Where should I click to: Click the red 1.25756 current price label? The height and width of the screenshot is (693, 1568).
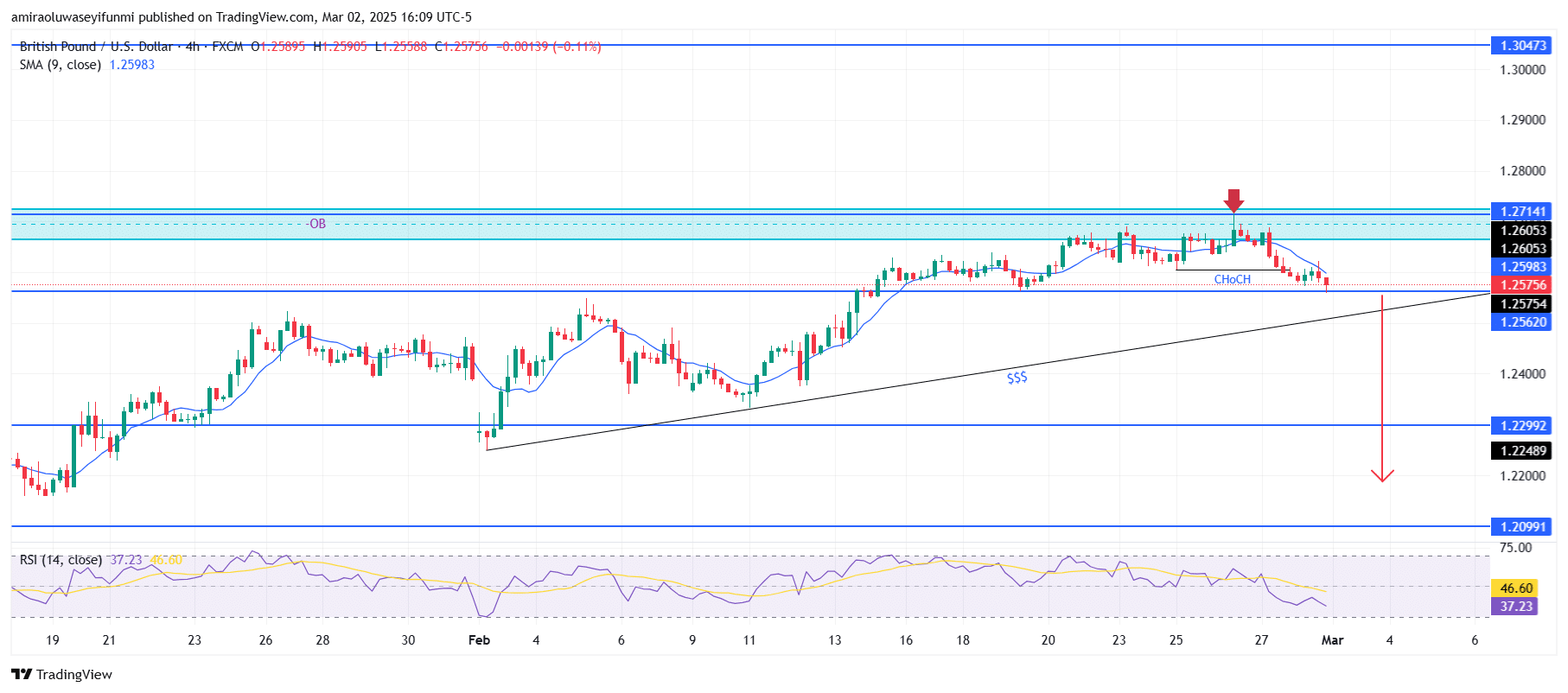[1521, 285]
